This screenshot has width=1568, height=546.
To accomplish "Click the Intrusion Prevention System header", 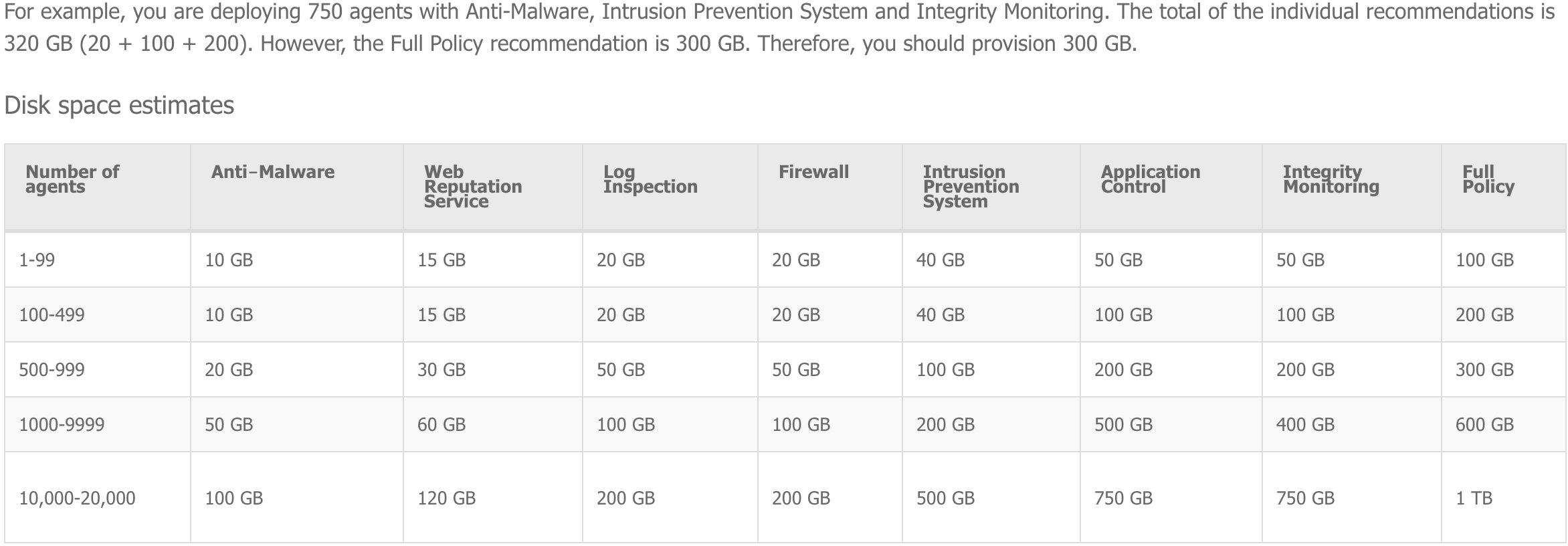I will click(970, 187).
